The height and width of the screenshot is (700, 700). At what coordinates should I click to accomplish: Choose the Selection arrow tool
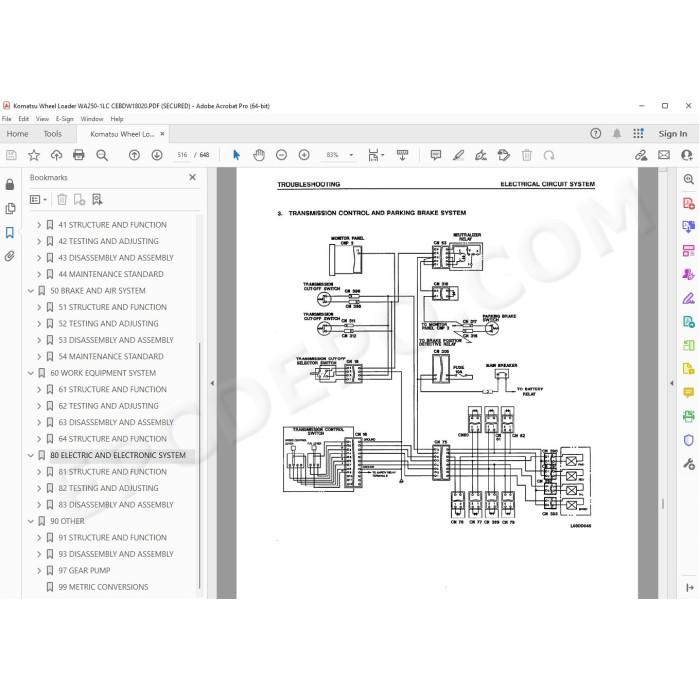pyautogui.click(x=236, y=155)
